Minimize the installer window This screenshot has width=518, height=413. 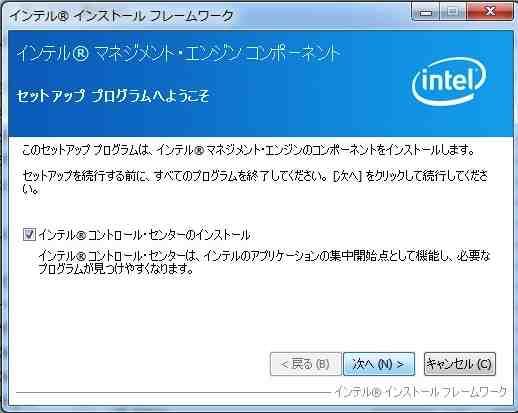pyautogui.click(x=426, y=12)
